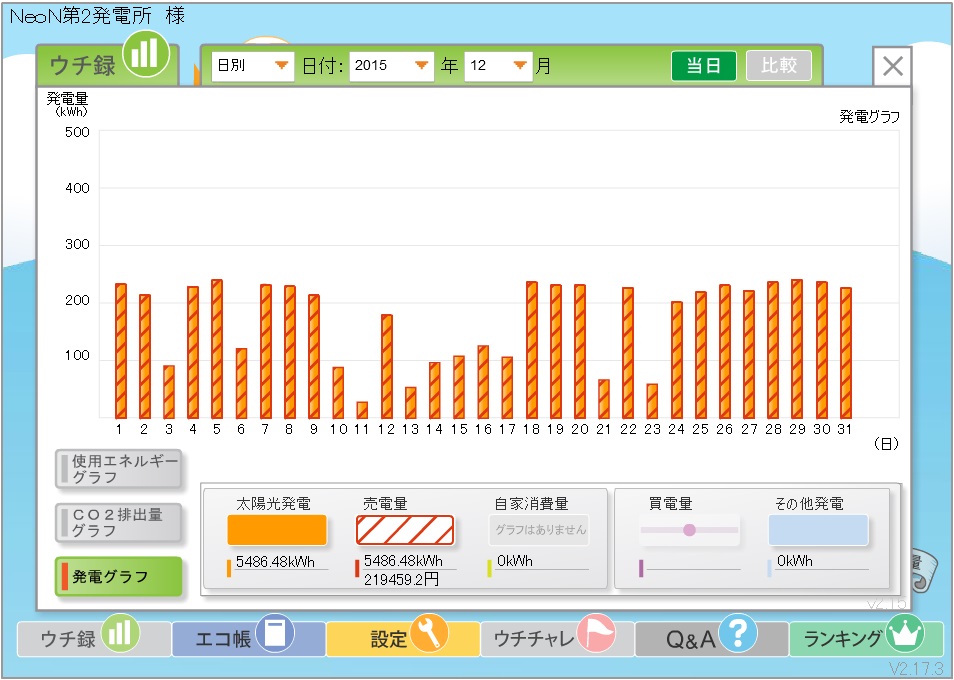
Task: Click the crown icon on ランキング
Action: (905, 633)
